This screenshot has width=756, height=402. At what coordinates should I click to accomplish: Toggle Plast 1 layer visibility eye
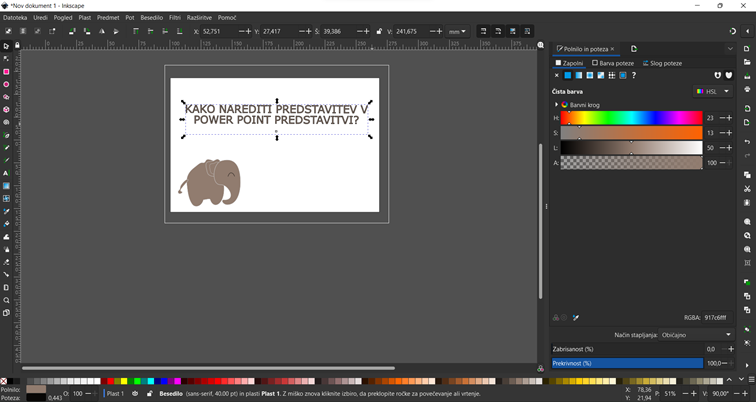click(x=135, y=394)
